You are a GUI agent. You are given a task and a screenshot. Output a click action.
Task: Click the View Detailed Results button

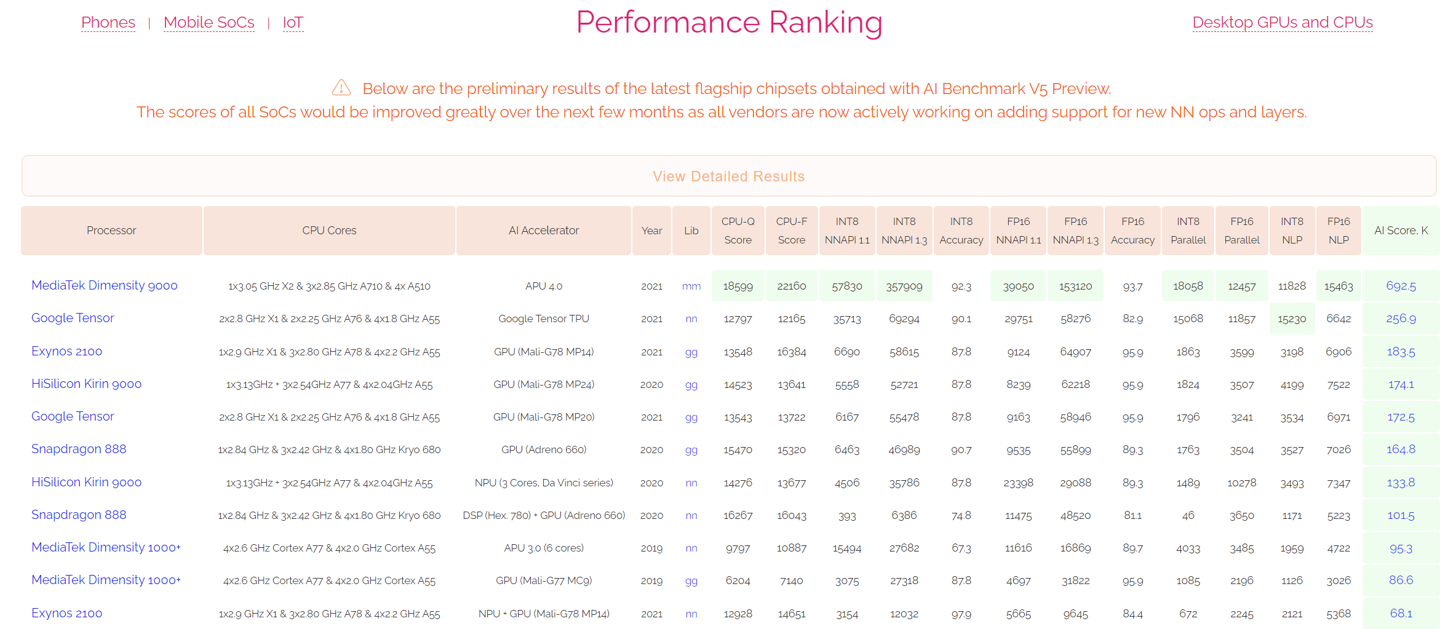pos(728,176)
